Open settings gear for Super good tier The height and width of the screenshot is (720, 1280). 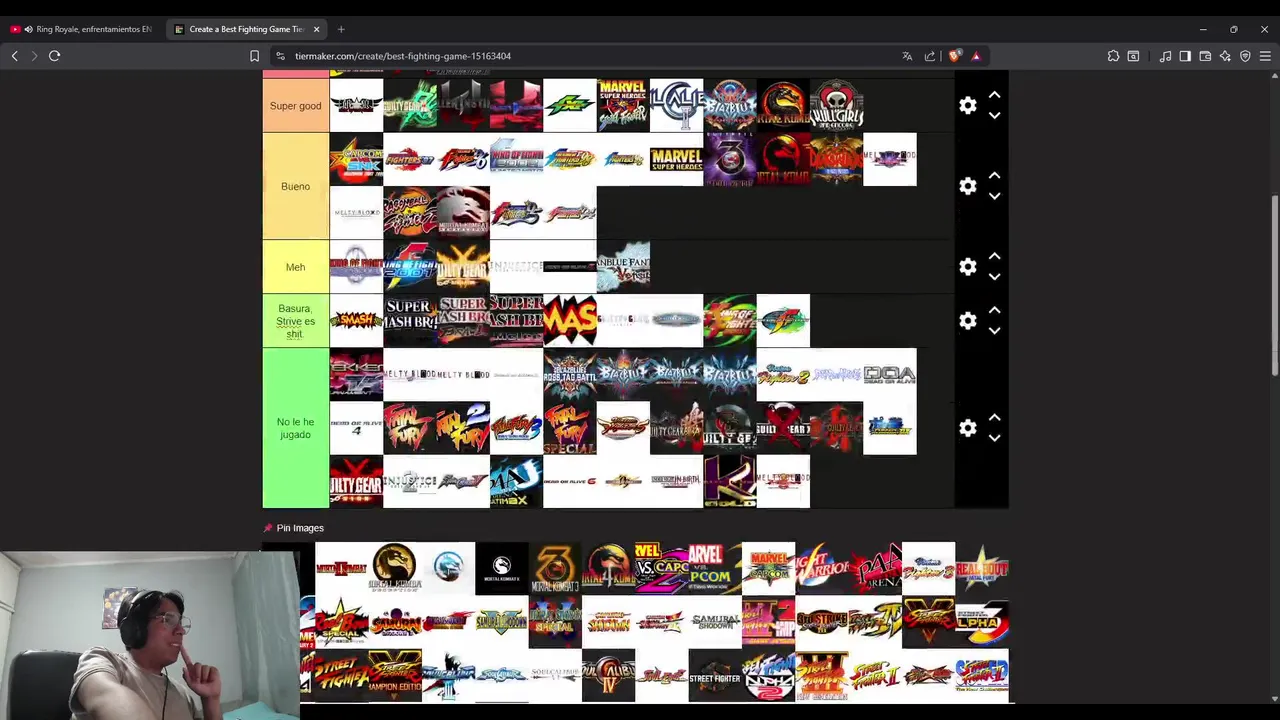click(967, 105)
